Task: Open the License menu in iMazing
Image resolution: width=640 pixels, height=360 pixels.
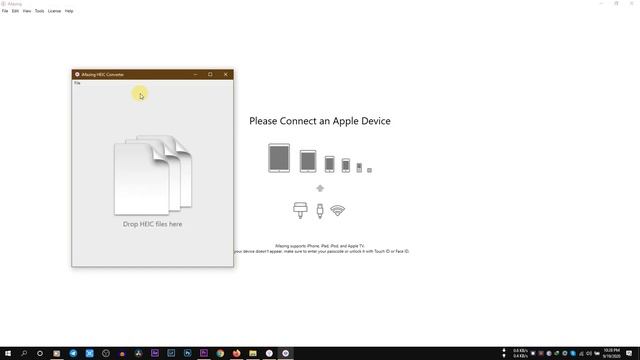Action: [54, 11]
